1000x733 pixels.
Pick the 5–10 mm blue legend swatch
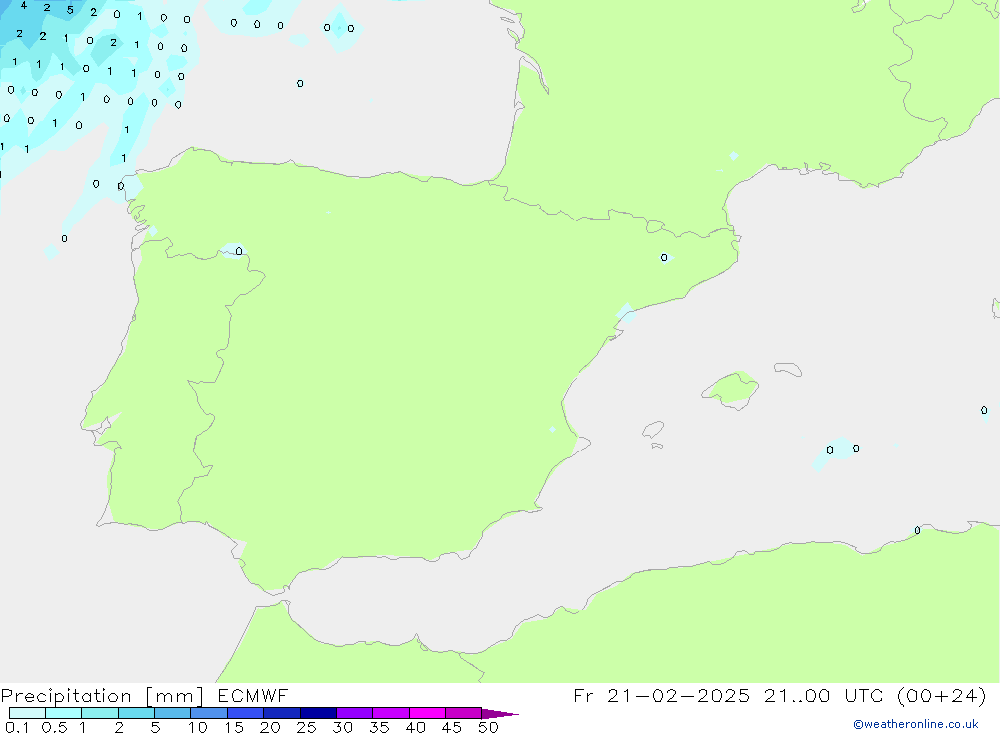(173, 713)
